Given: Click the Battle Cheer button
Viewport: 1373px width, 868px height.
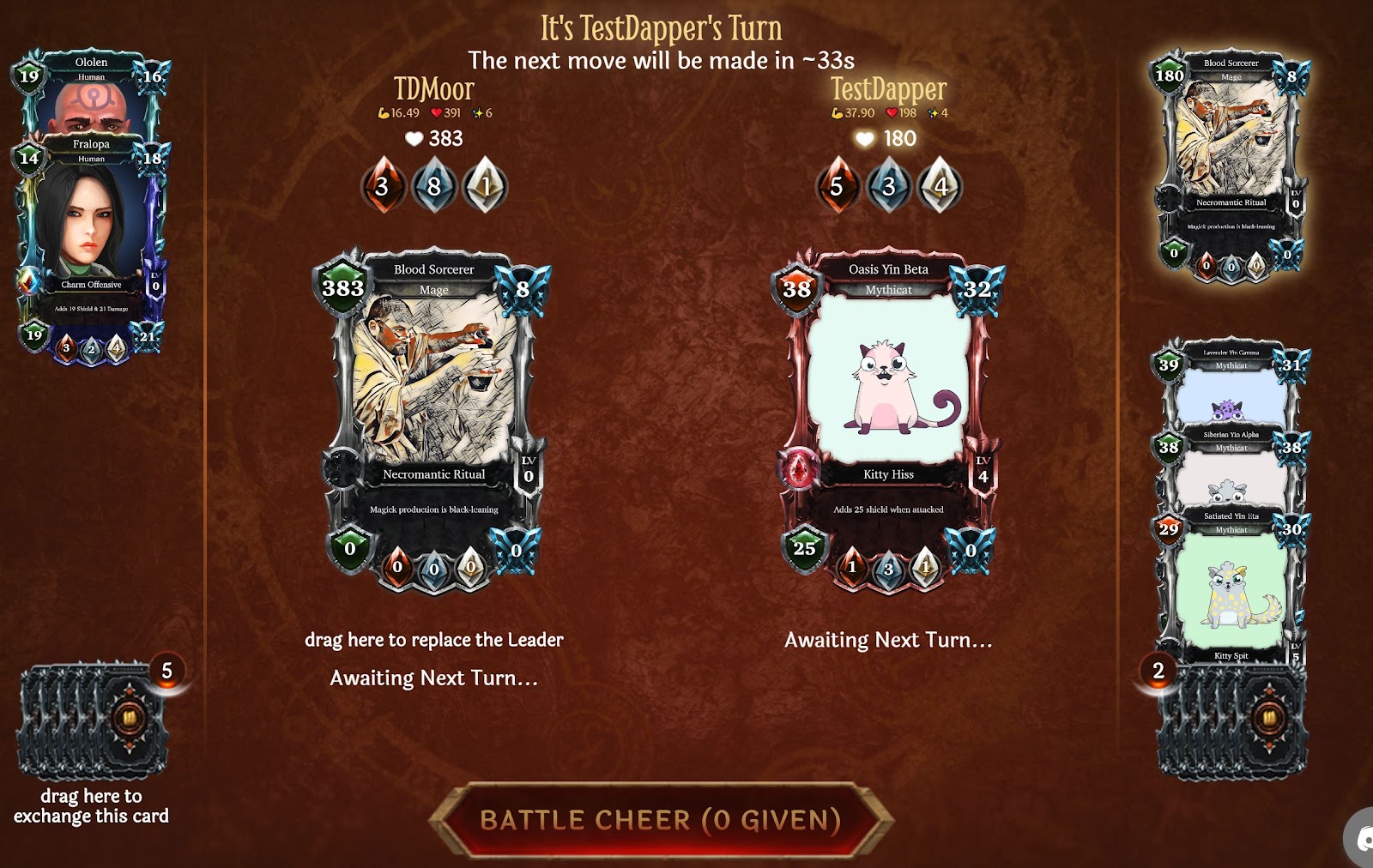Looking at the screenshot, I should point(661,820).
